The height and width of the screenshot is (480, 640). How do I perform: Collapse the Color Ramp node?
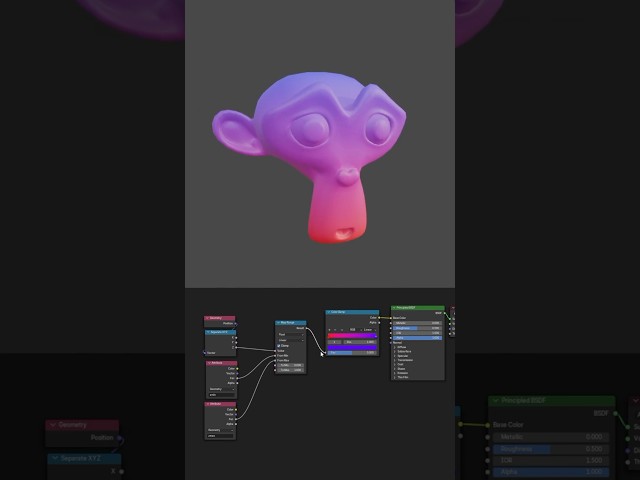coord(329,312)
